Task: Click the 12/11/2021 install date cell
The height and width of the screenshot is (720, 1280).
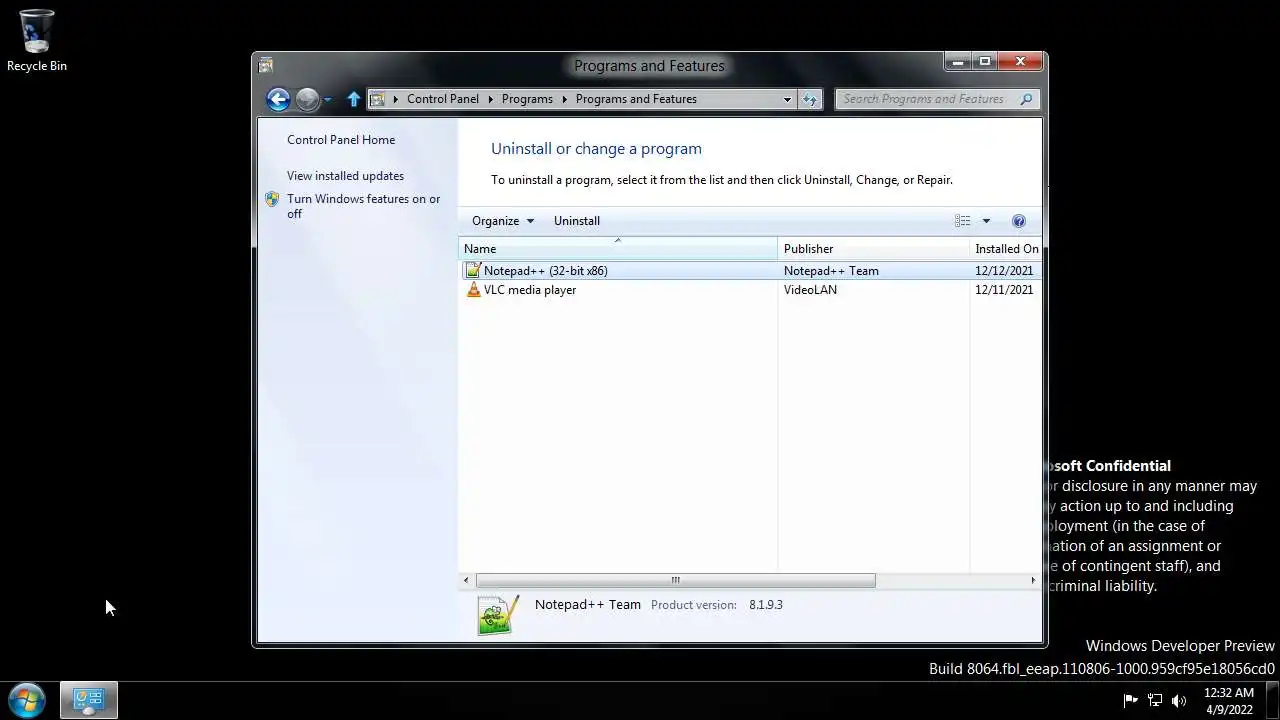Action: (1004, 290)
